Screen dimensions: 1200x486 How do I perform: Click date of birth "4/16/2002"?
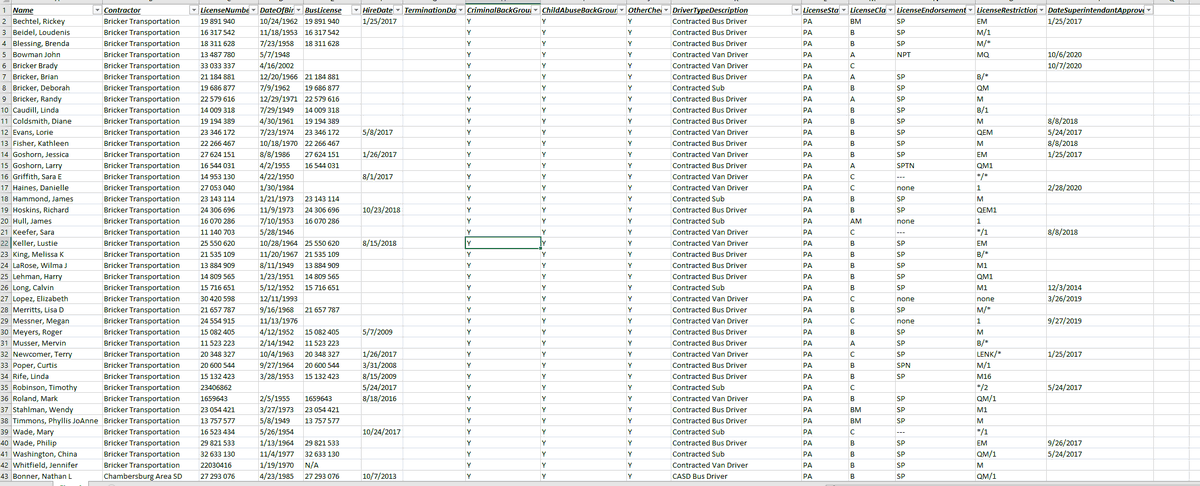click(280, 65)
